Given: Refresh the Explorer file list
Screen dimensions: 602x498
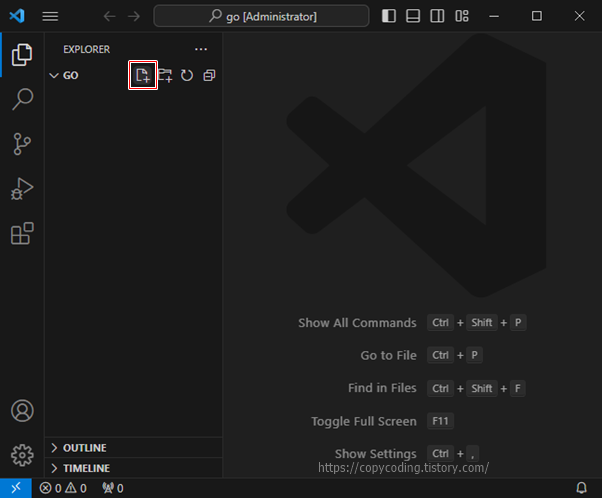Looking at the screenshot, I should (x=187, y=75).
